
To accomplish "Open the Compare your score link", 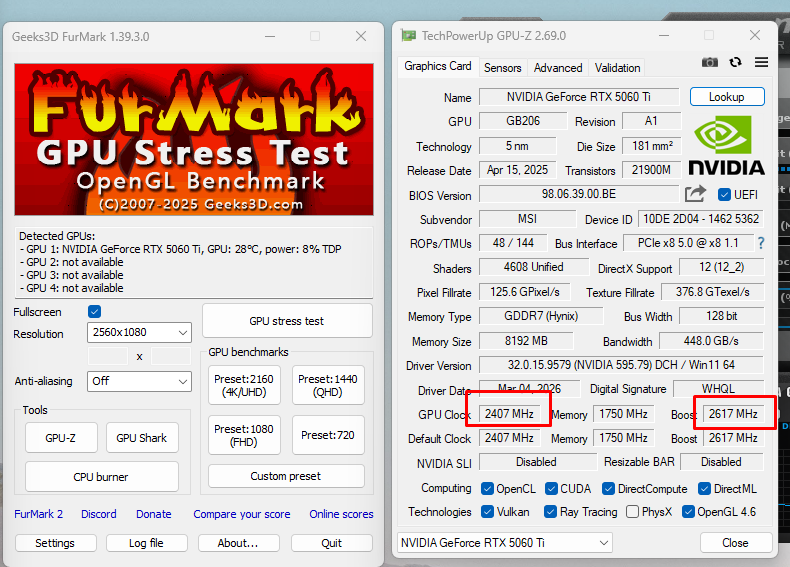I will (242, 514).
